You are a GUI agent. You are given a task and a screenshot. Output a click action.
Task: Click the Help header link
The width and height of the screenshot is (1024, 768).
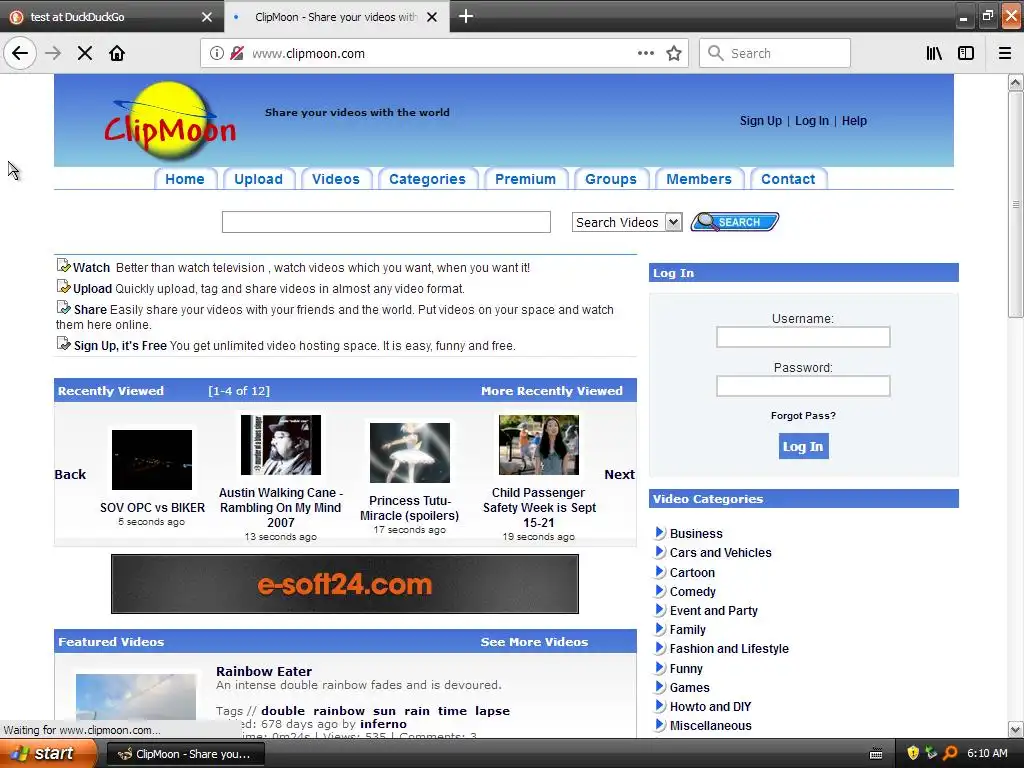click(854, 121)
